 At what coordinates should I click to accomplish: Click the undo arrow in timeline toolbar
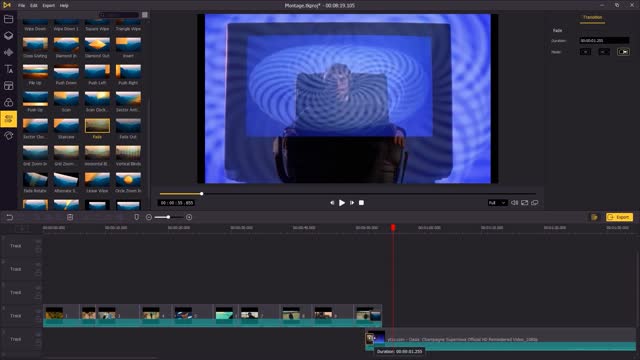tap(9, 217)
